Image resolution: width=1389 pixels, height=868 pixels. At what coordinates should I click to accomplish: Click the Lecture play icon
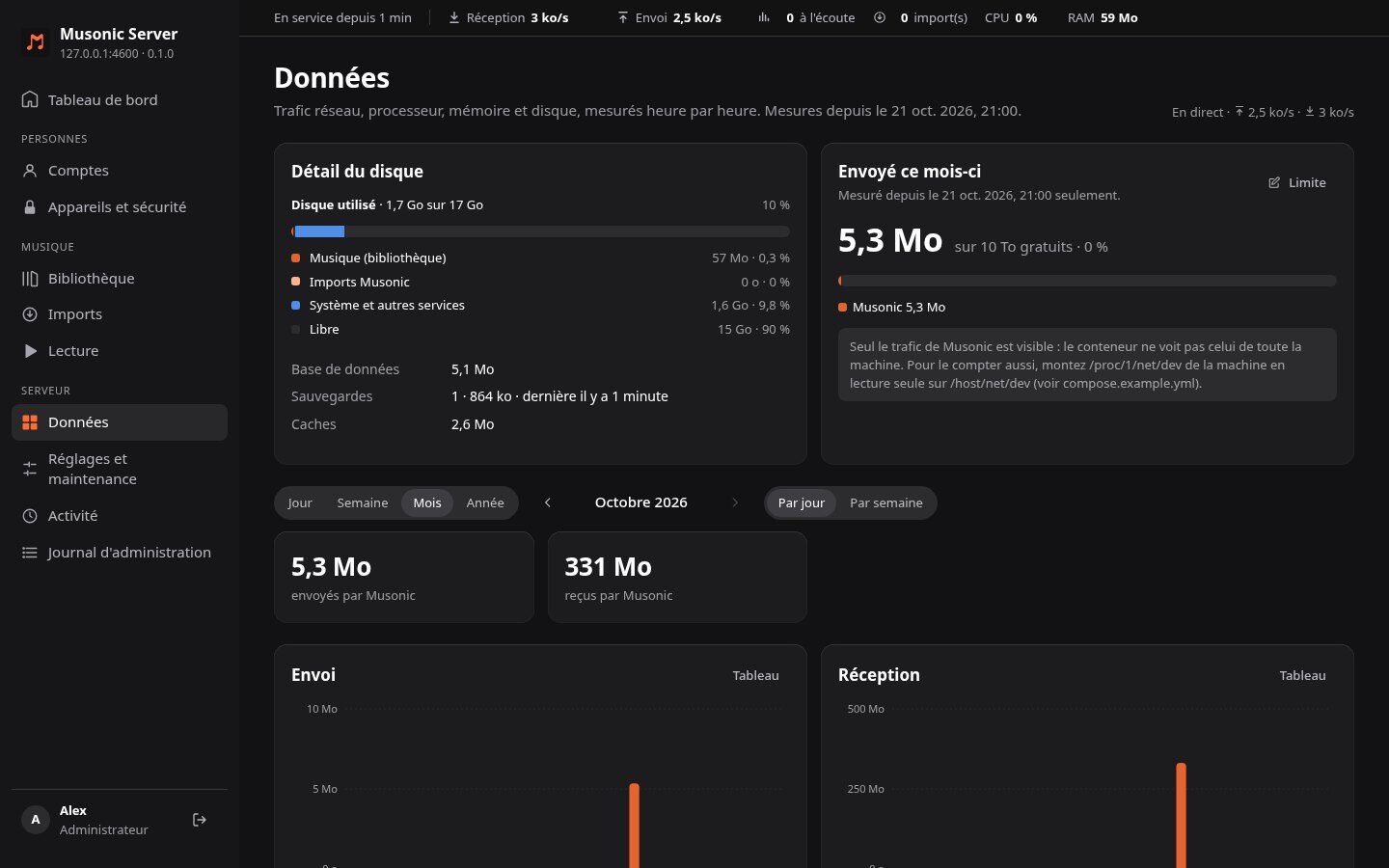pos(30,351)
